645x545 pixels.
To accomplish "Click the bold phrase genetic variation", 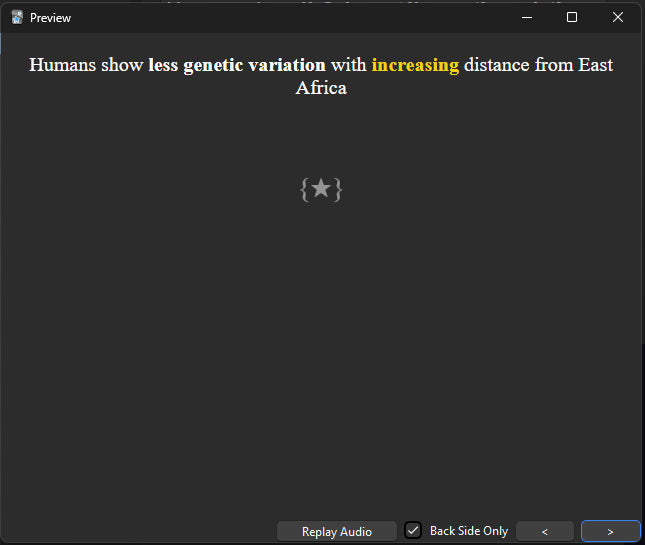I will coord(255,65).
